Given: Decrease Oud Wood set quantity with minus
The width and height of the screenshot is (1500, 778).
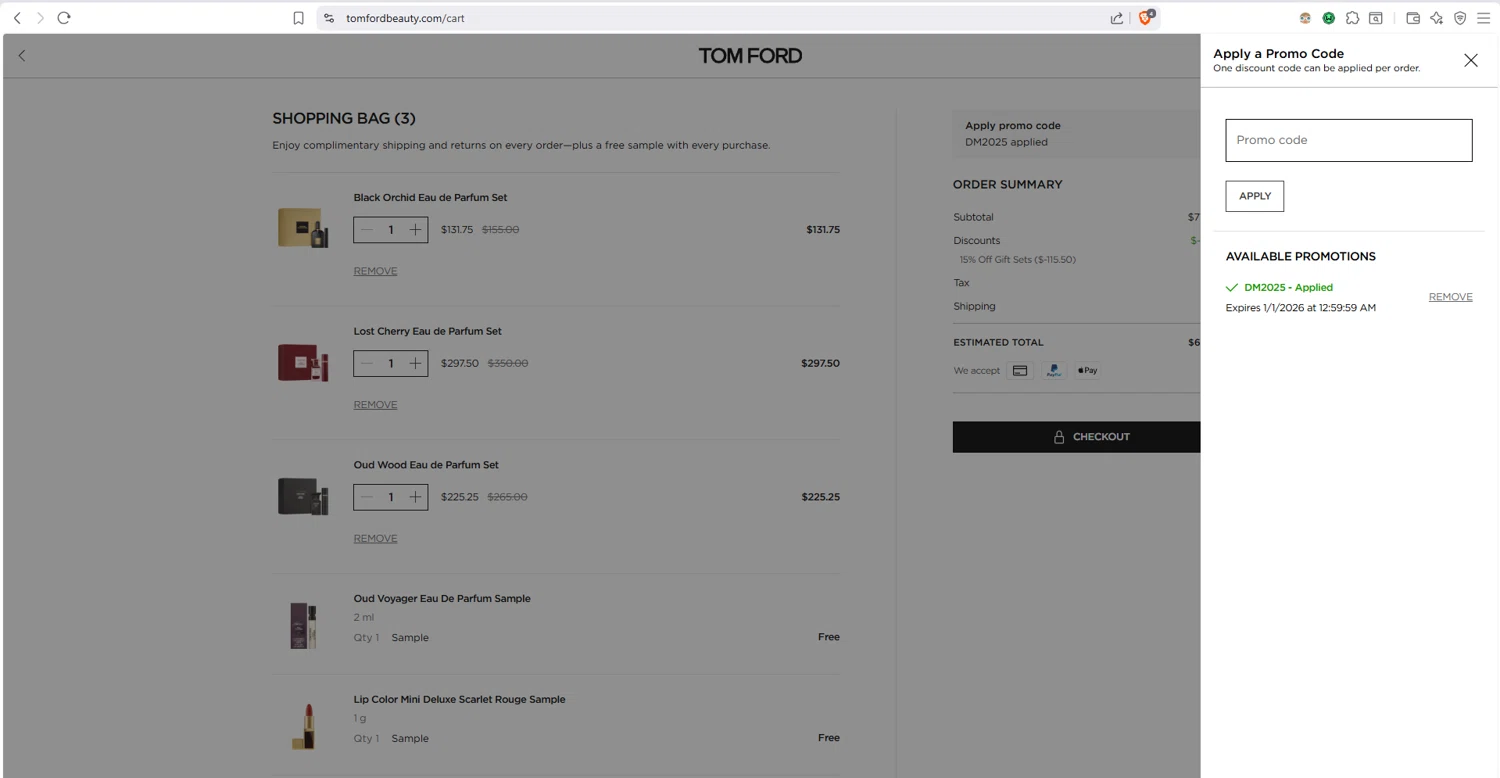Looking at the screenshot, I should coord(366,497).
